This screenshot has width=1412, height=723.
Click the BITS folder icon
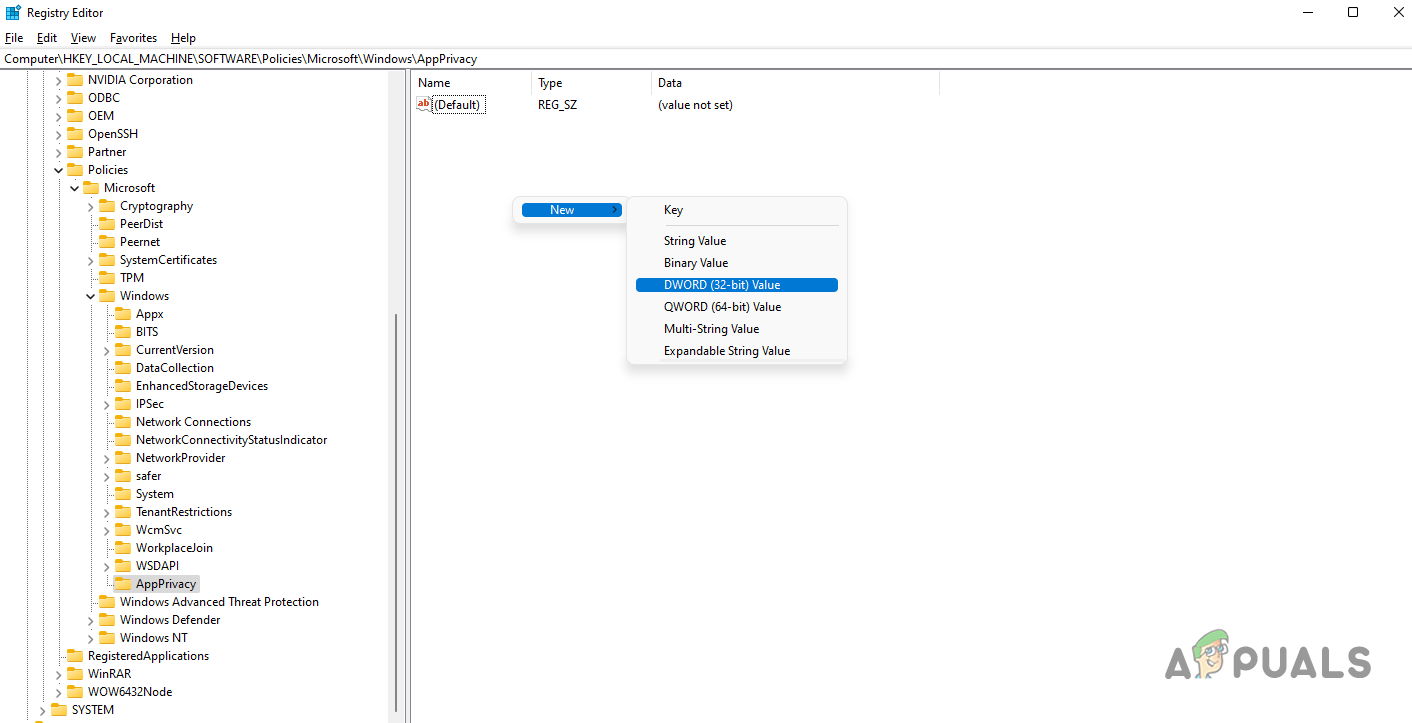tap(123, 332)
